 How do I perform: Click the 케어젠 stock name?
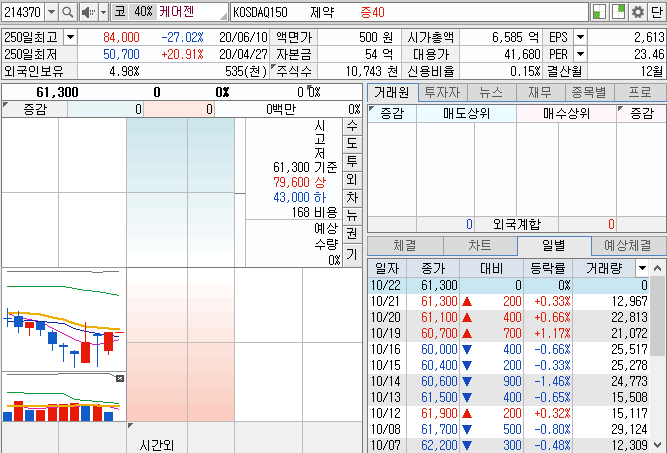pos(177,12)
